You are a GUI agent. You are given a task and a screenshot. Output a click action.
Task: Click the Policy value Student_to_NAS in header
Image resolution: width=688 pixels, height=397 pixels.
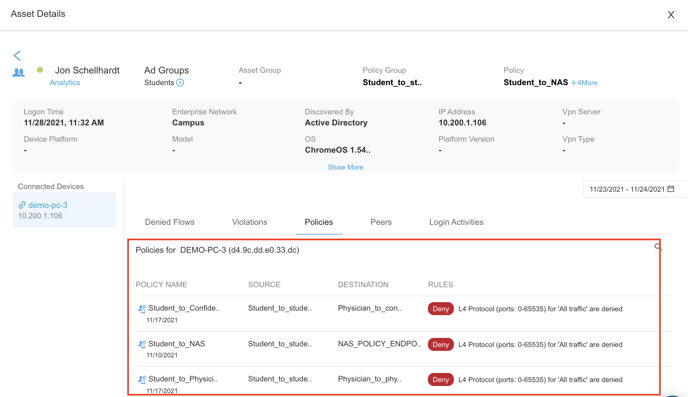(x=536, y=82)
